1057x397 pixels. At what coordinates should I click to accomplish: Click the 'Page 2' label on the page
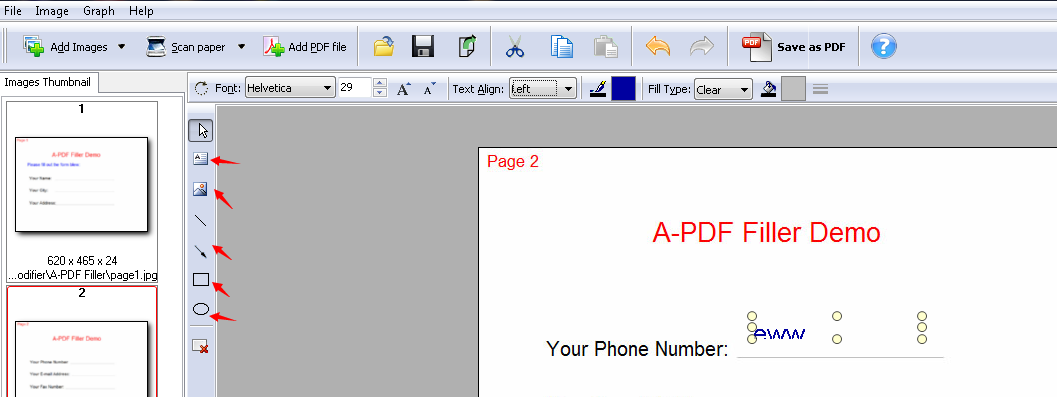click(x=513, y=161)
